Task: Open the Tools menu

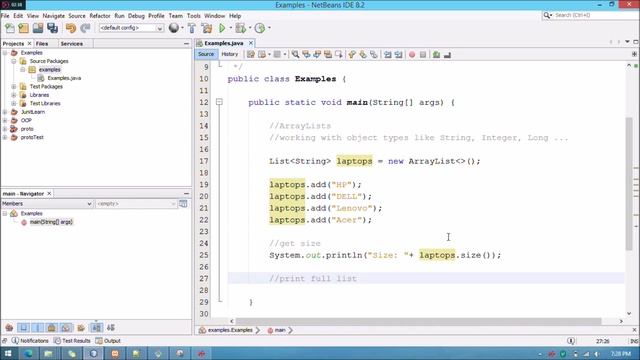Action: 193,16
